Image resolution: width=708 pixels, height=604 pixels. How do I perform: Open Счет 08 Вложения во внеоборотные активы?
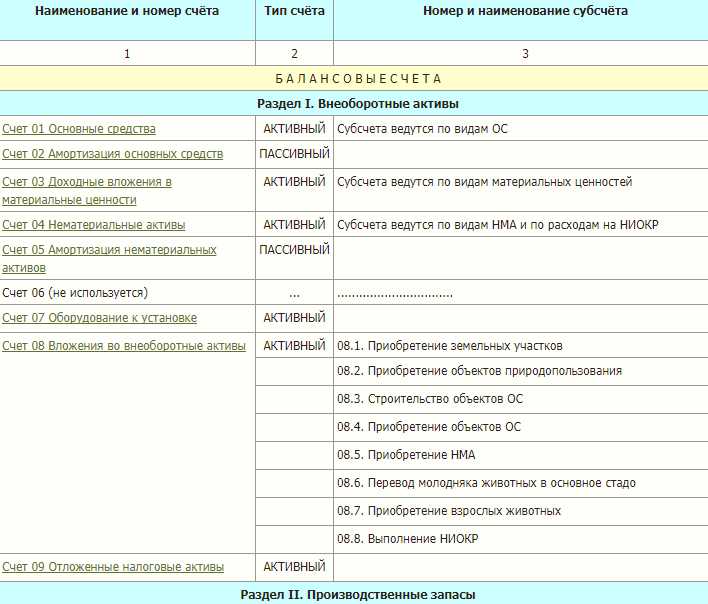click(123, 346)
